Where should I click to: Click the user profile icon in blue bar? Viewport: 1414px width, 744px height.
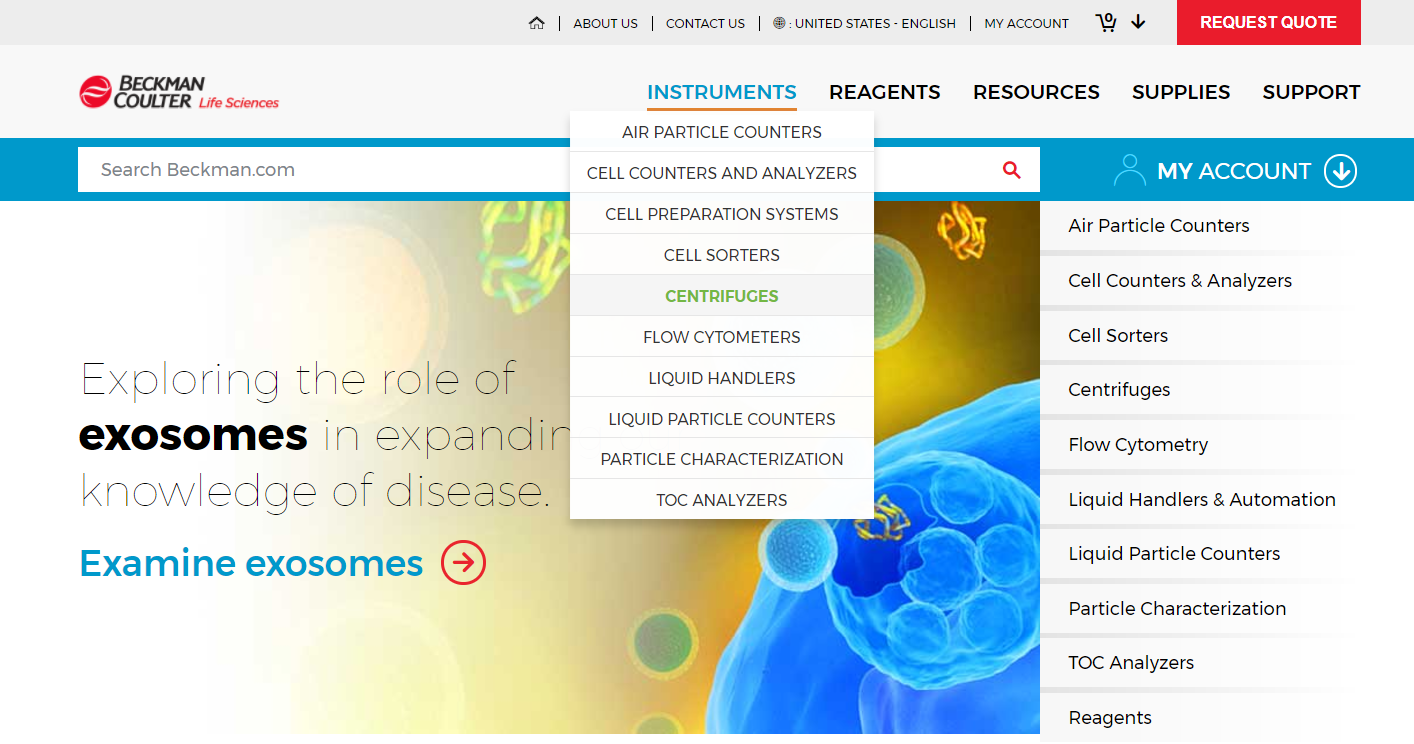click(1129, 170)
